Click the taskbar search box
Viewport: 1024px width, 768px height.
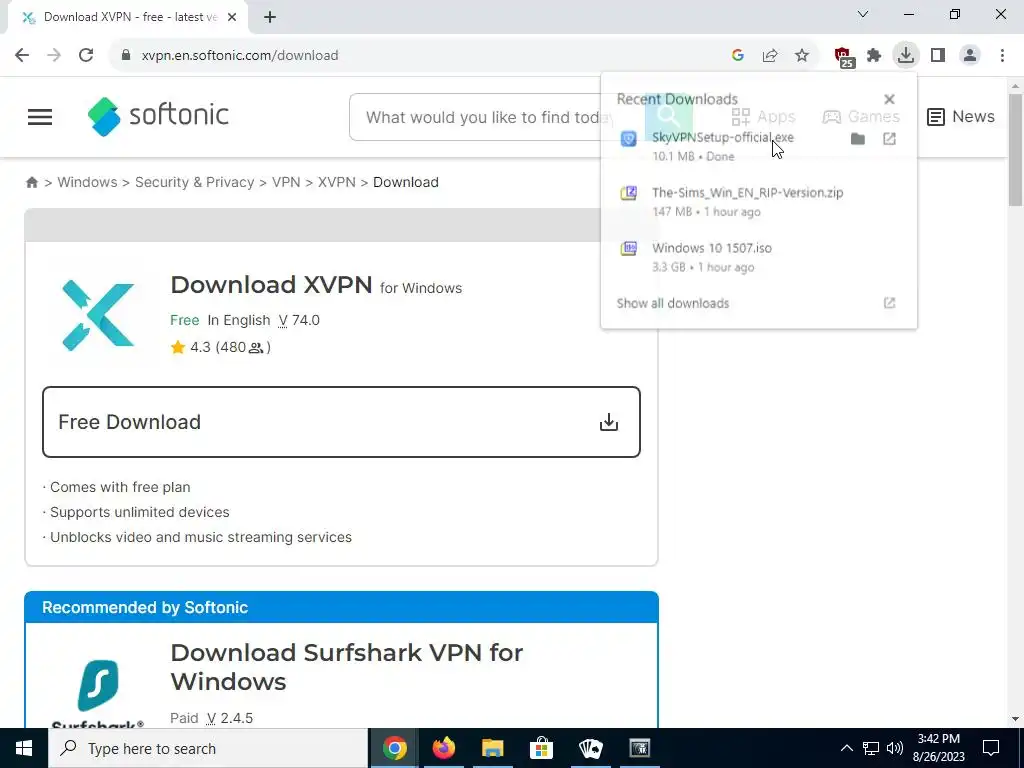tap(208, 748)
